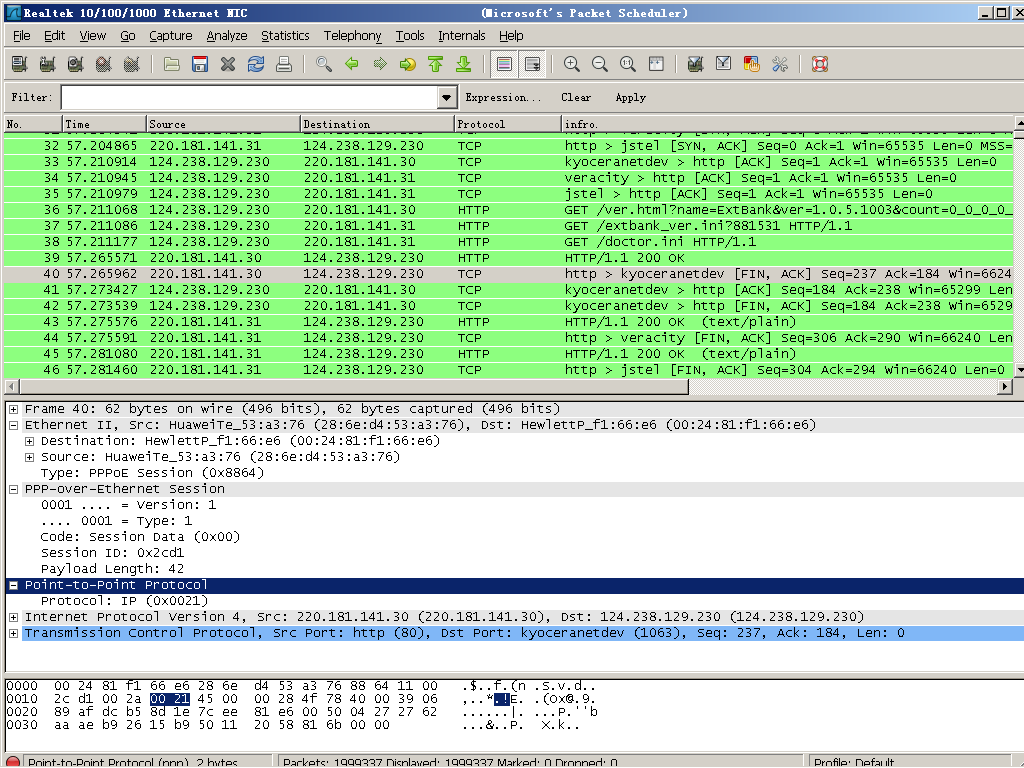Image resolution: width=1024 pixels, height=768 pixels.
Task: Open the coloring rules editor
Action: point(752,64)
